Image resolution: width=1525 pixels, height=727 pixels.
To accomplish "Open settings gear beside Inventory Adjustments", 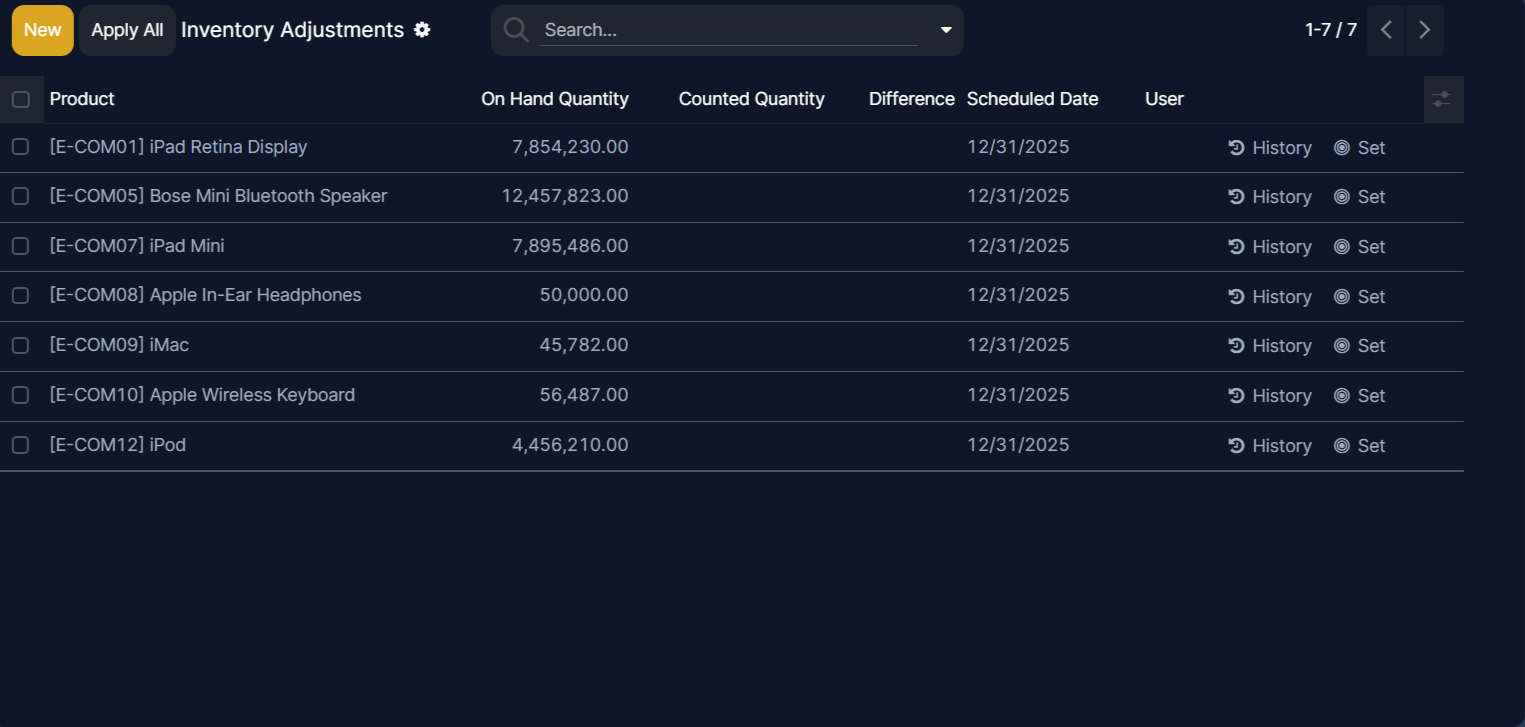I will 422,30.
